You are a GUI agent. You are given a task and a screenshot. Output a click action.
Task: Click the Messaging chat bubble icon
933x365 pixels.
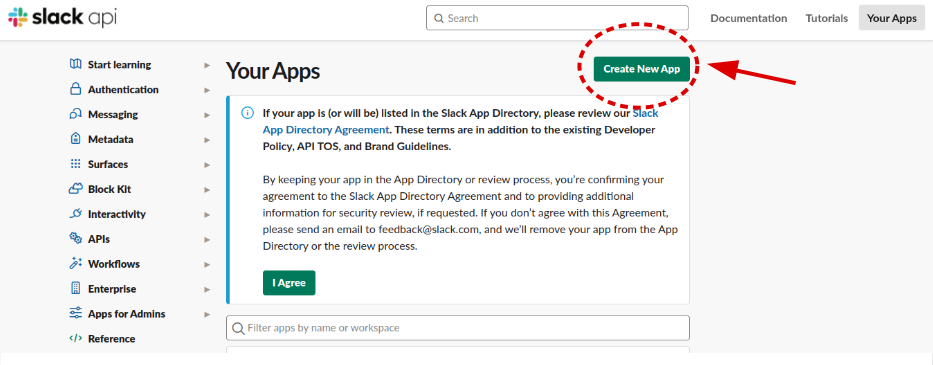(75, 114)
